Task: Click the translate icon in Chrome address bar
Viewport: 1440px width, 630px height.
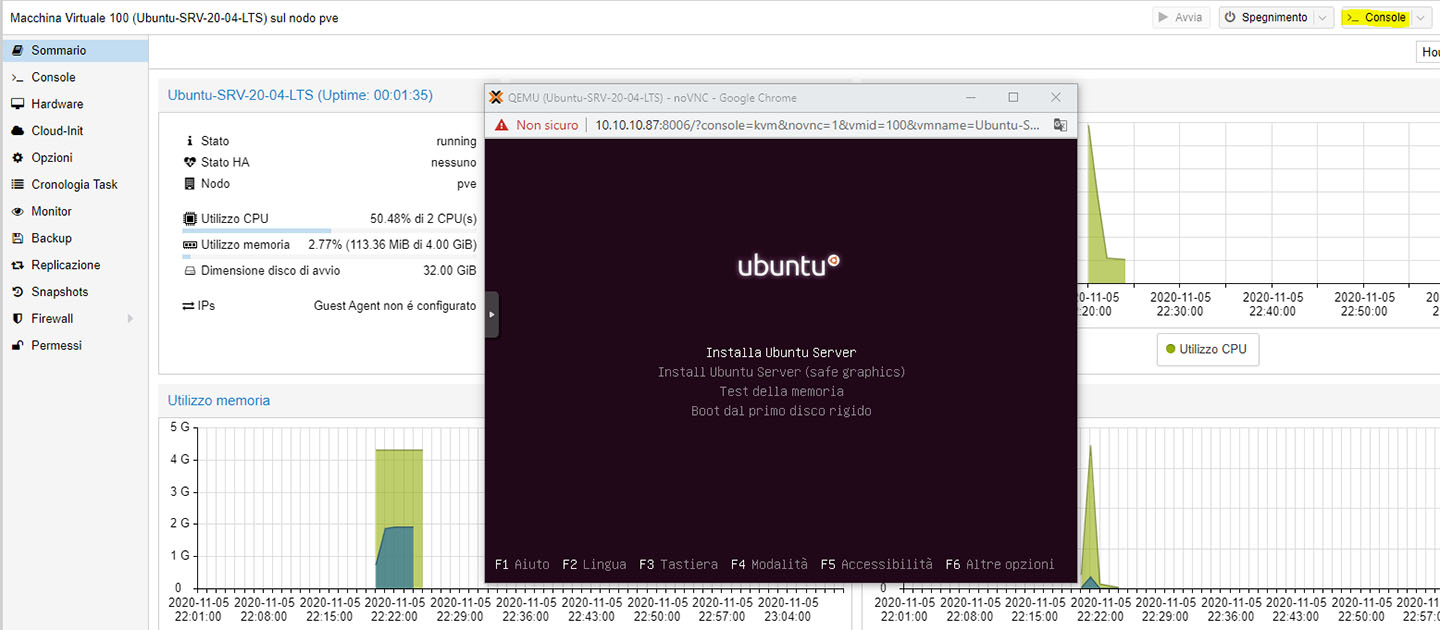Action: click(1060, 125)
